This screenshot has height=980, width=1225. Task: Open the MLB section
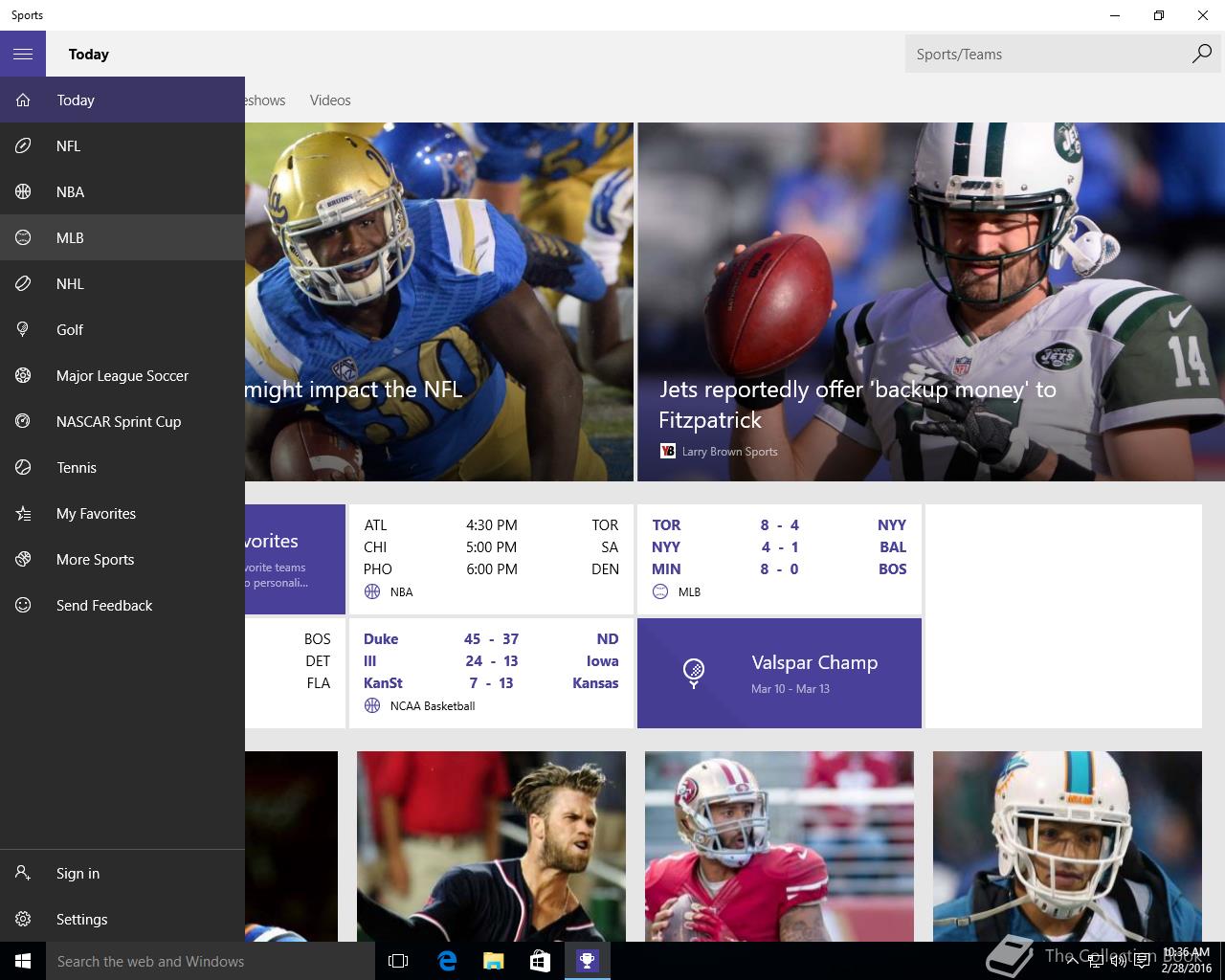pos(122,237)
